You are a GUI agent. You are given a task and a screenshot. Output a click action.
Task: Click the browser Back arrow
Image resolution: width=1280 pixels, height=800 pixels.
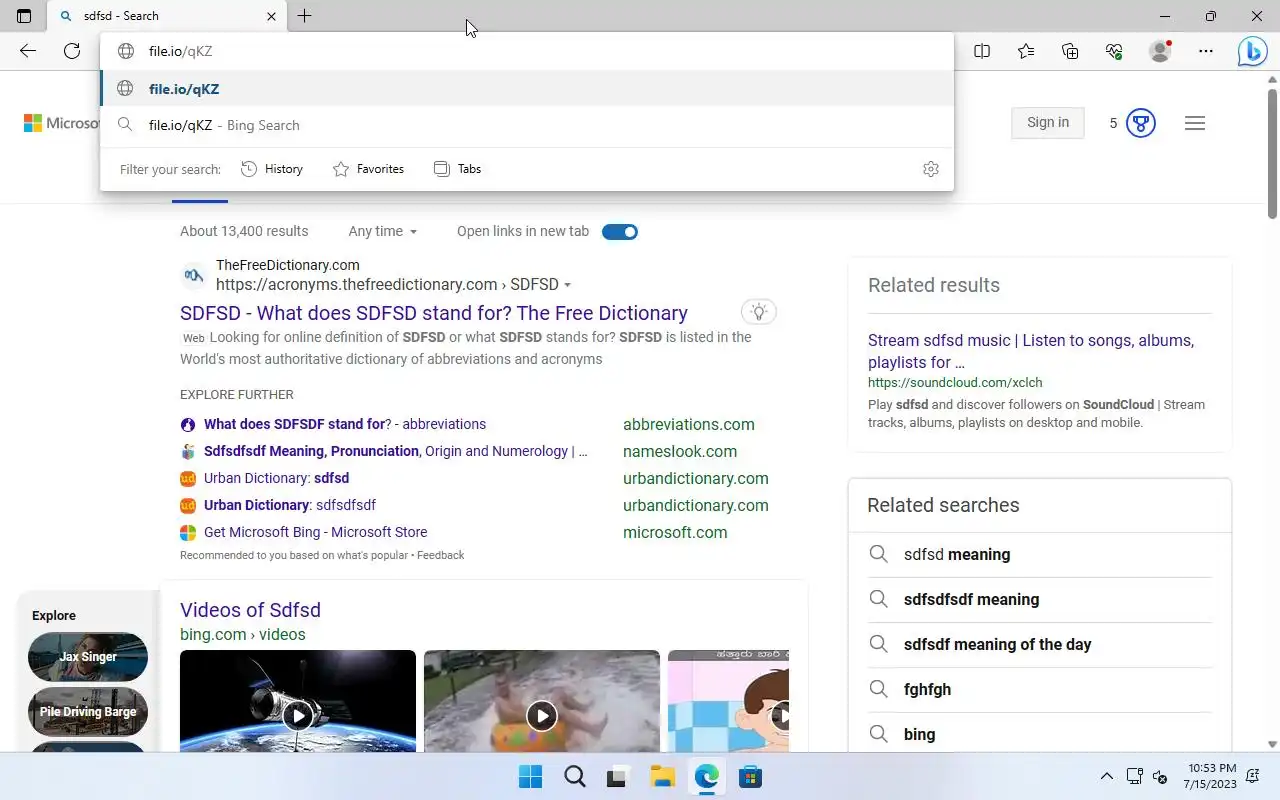pos(28,51)
